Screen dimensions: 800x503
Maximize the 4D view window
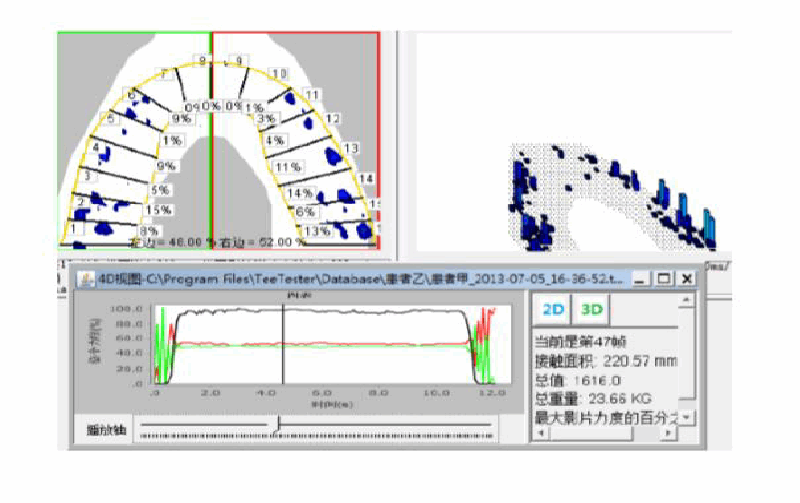[661, 279]
